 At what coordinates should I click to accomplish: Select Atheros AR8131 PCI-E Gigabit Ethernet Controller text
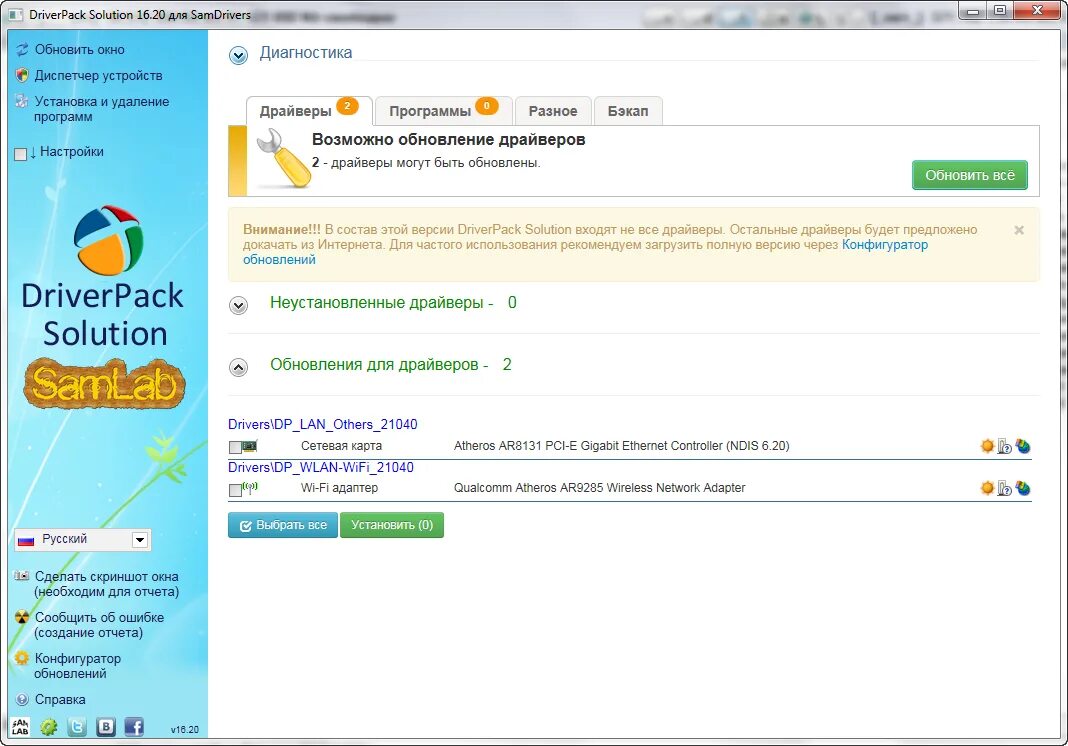(x=622, y=446)
